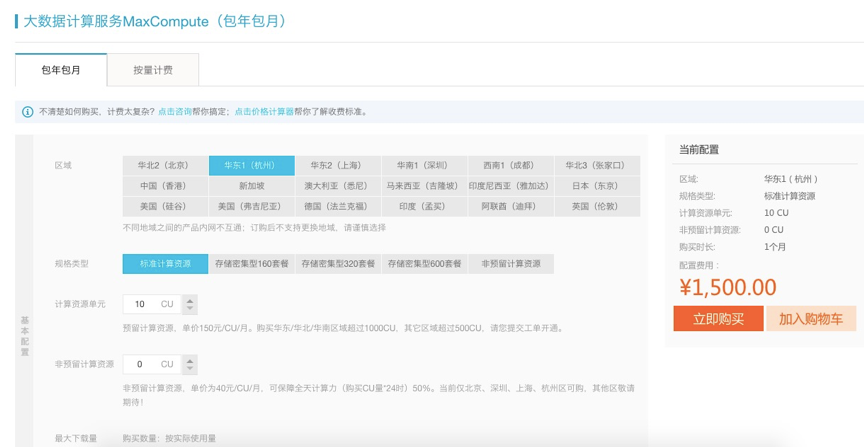Open the 点击价格计算器 link

tap(264, 112)
